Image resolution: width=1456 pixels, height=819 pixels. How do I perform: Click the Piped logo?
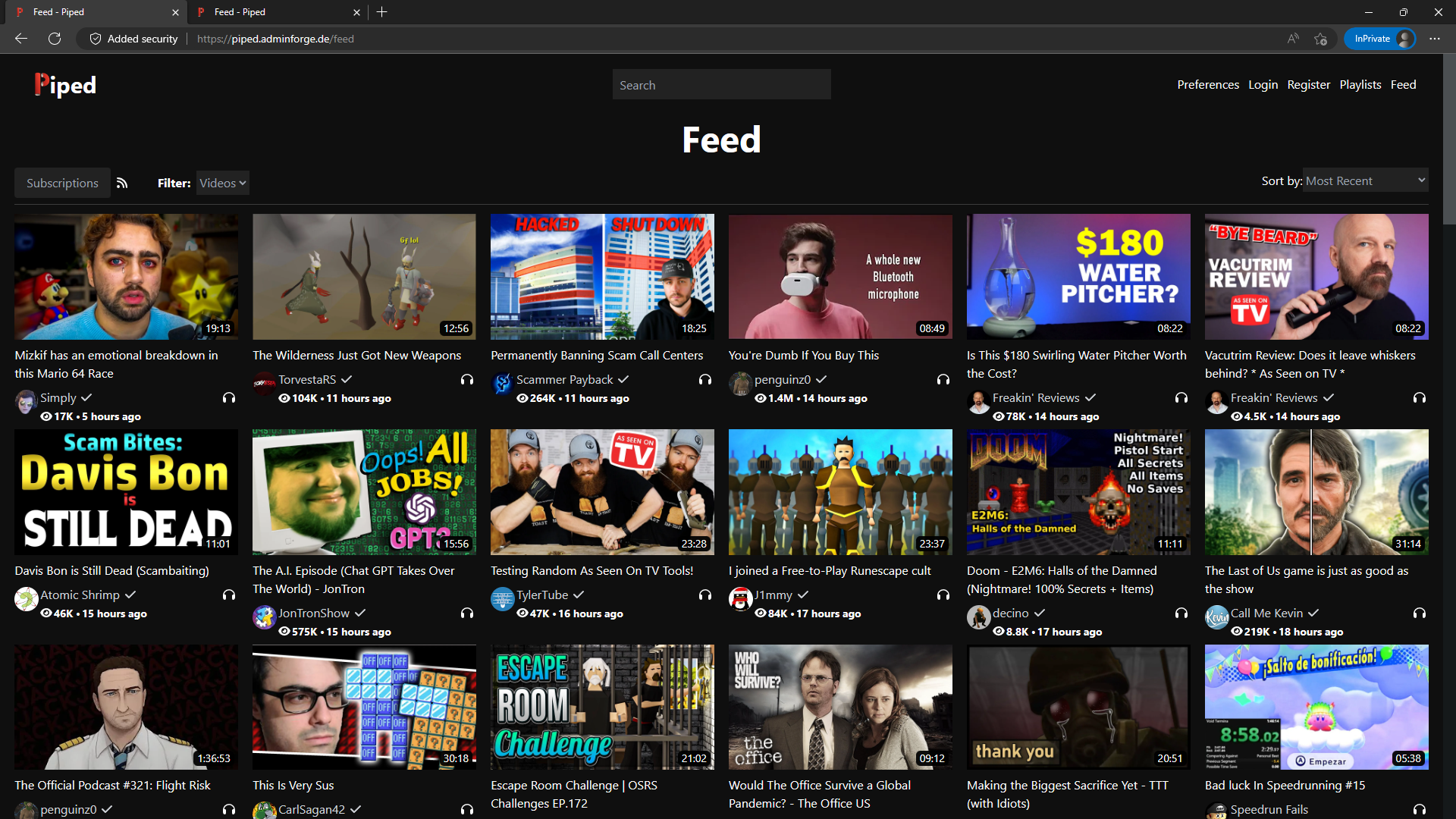64,84
